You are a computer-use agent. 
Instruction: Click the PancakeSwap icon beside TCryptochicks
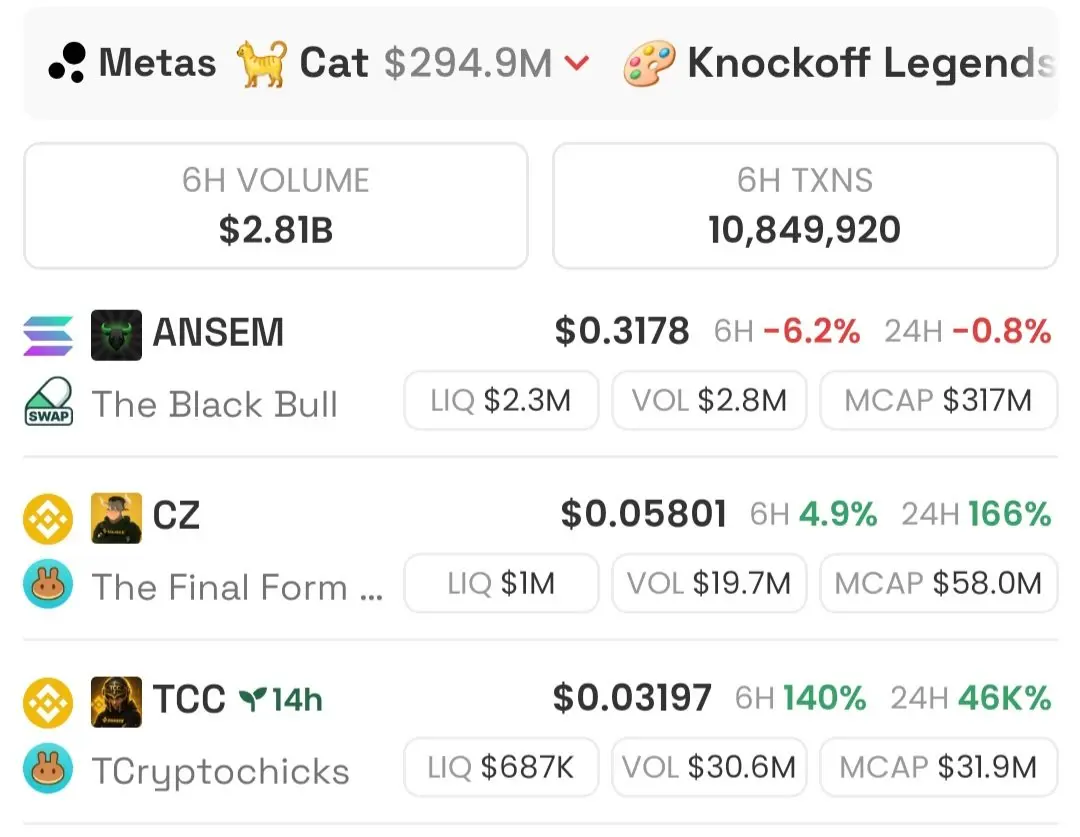[x=48, y=768]
